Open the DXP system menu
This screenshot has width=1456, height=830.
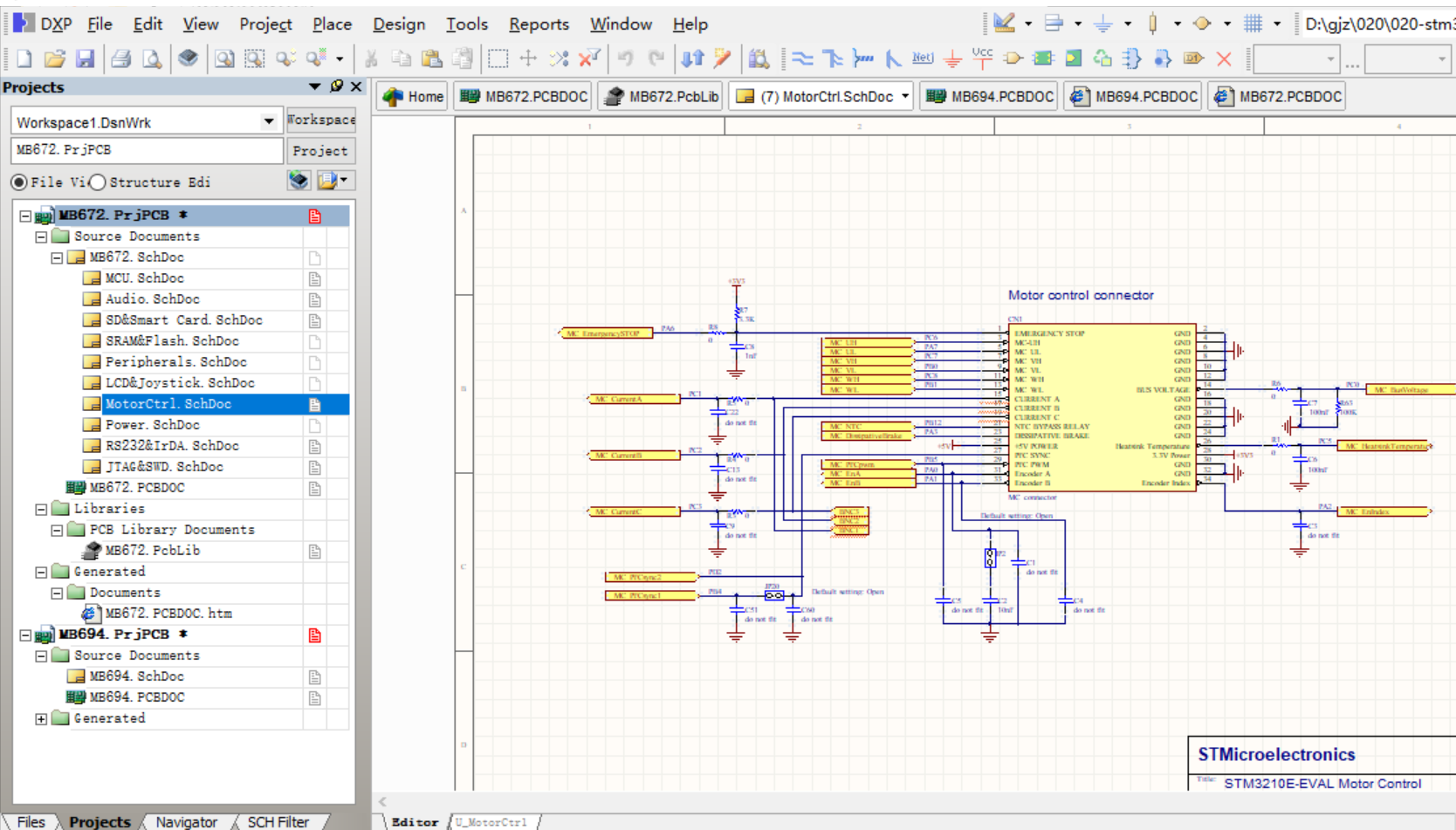coord(44,24)
